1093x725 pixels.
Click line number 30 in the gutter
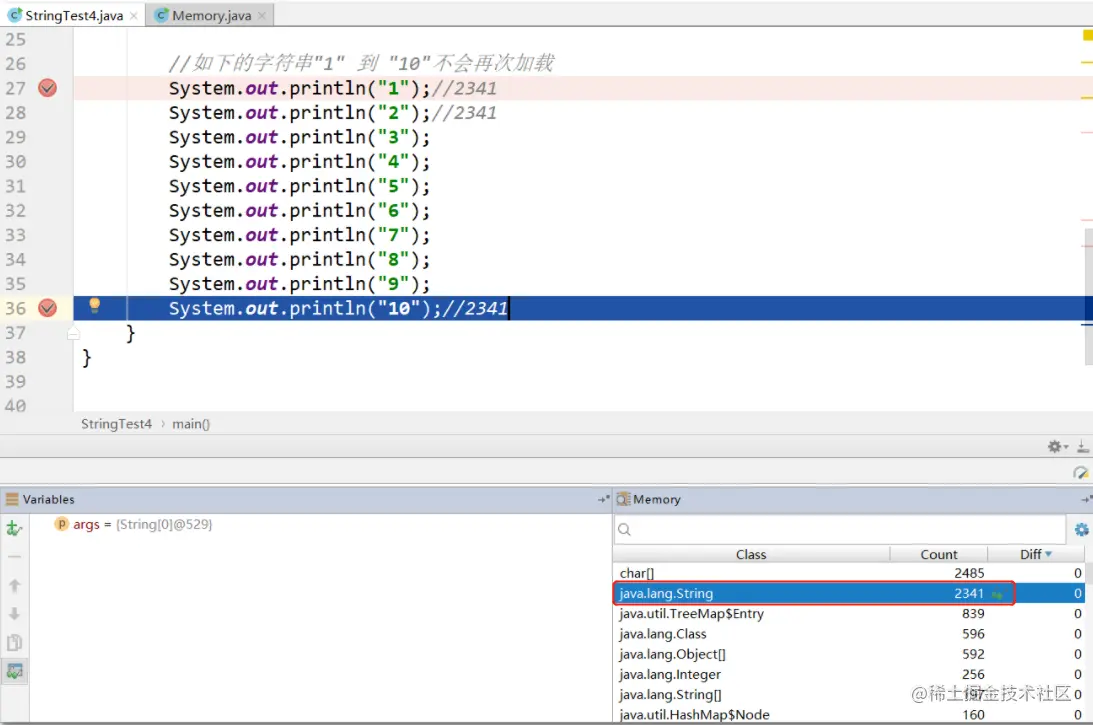pos(15,162)
